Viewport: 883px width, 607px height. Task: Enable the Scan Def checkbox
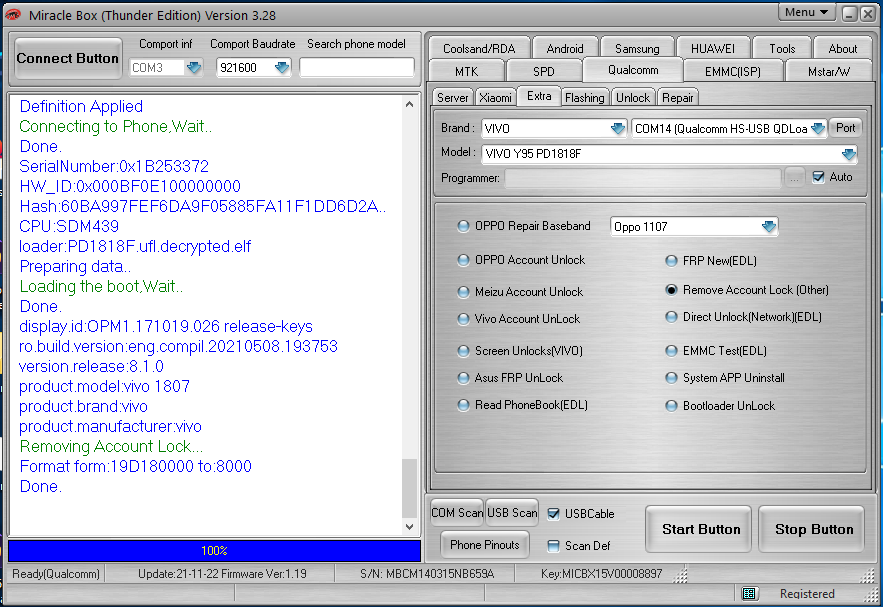tap(554, 546)
